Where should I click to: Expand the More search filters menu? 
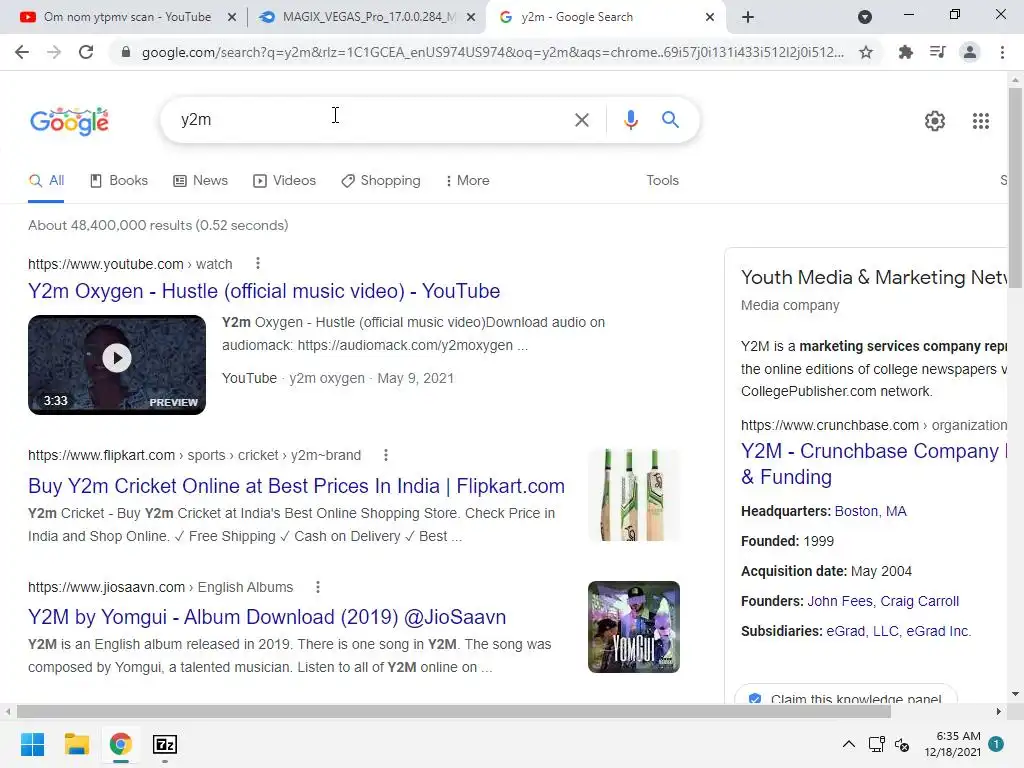[468, 181]
